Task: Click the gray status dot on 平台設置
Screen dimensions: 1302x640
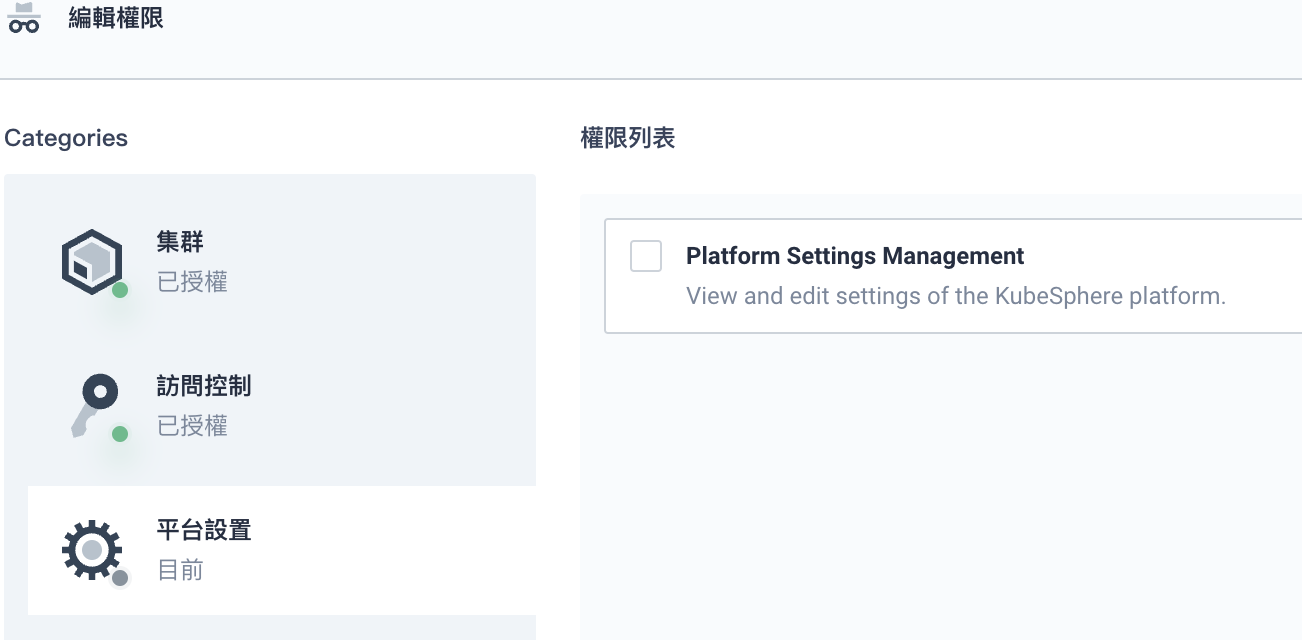Action: pyautogui.click(x=120, y=578)
